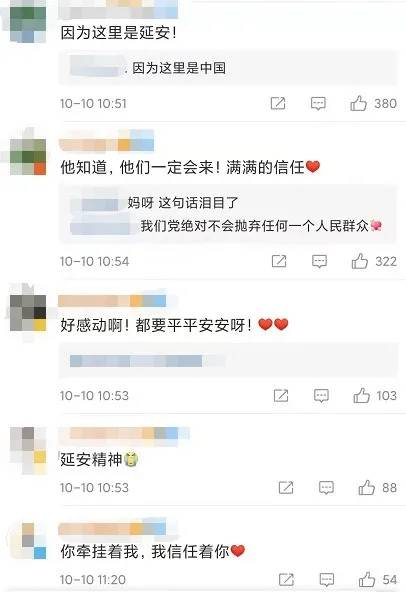Share the 你牵挂着我 comment

click(286, 579)
